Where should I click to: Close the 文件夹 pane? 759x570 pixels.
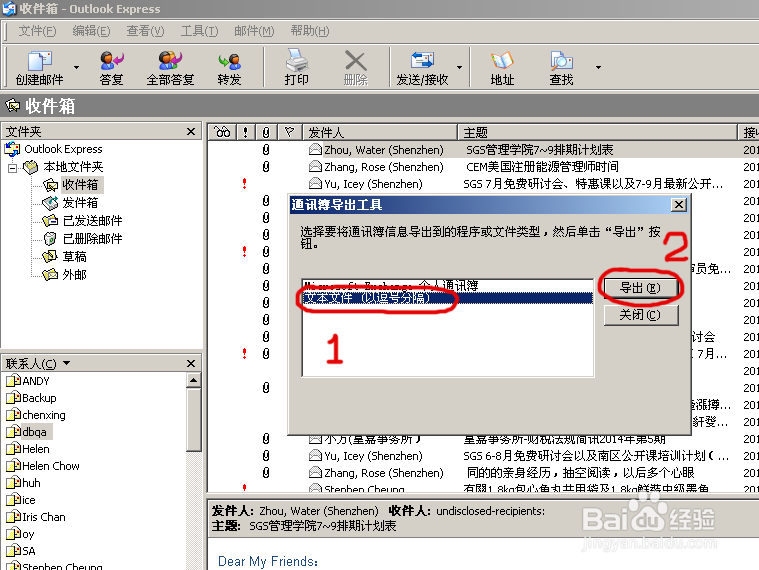(191, 132)
